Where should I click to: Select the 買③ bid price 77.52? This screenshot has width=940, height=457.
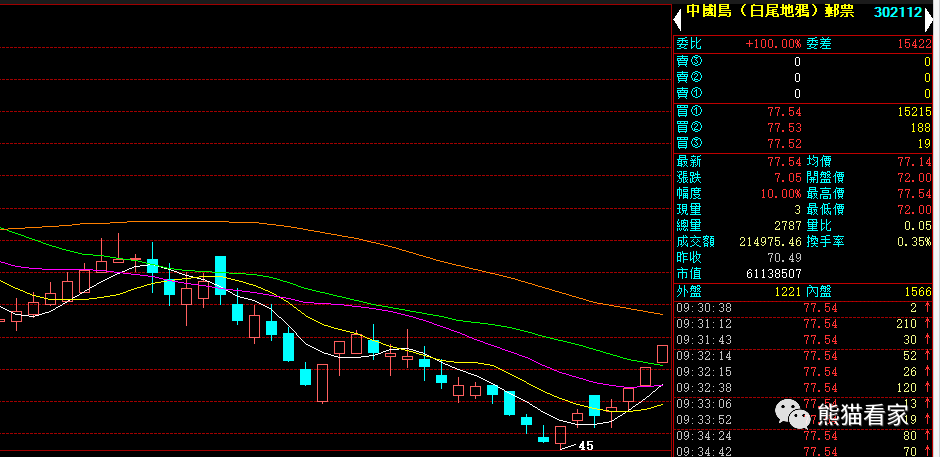[x=785, y=144]
